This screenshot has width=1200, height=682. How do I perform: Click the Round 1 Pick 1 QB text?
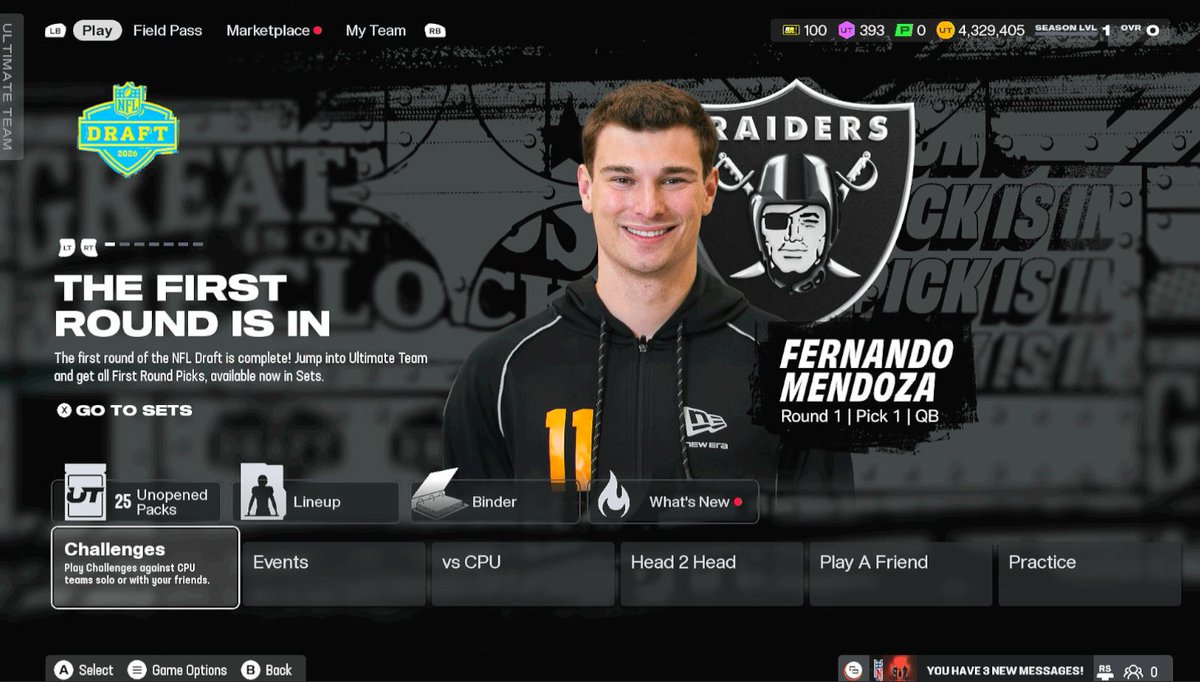click(860, 416)
